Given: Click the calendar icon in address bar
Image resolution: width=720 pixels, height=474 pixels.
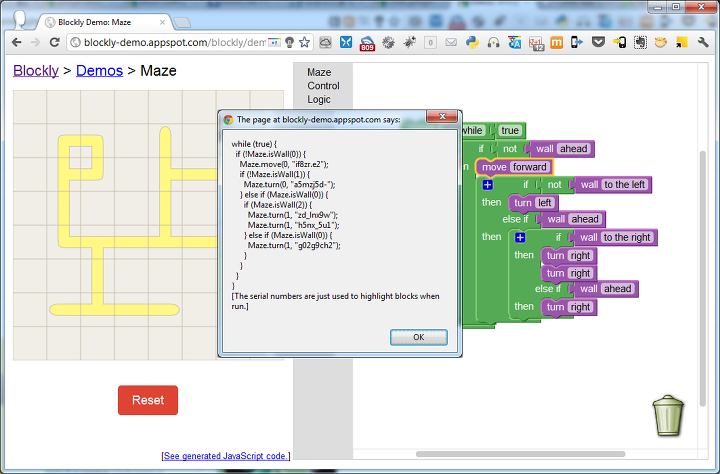Looking at the screenshot, I should click(274, 43).
